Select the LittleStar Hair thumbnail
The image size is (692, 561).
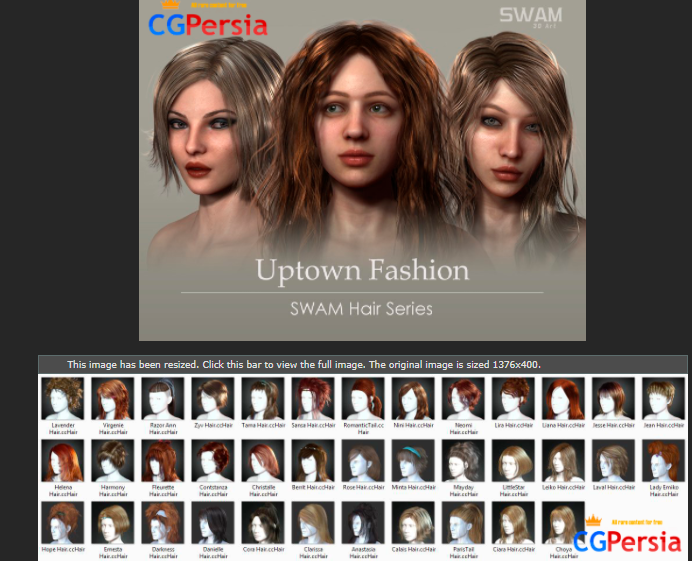click(x=513, y=461)
